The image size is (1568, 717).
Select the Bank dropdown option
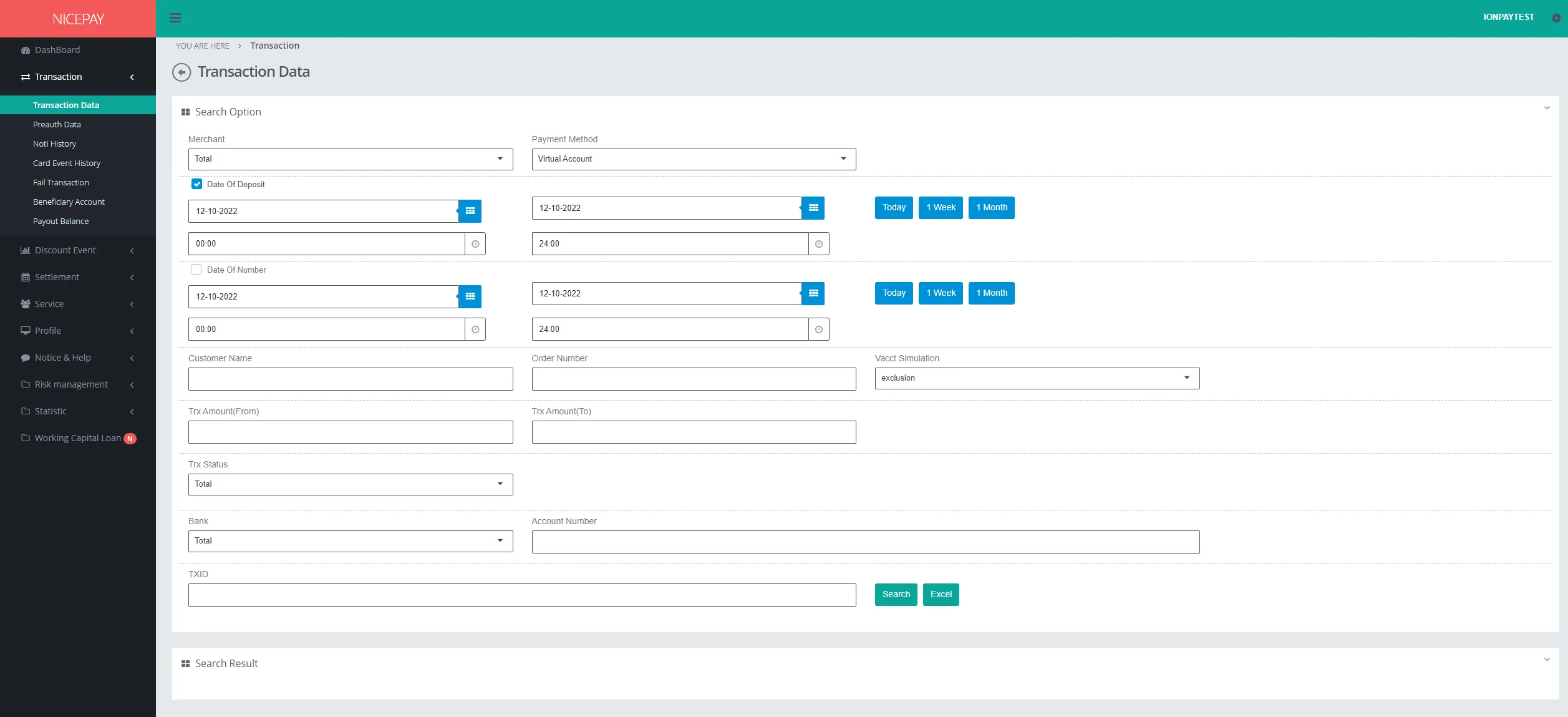[x=350, y=540]
